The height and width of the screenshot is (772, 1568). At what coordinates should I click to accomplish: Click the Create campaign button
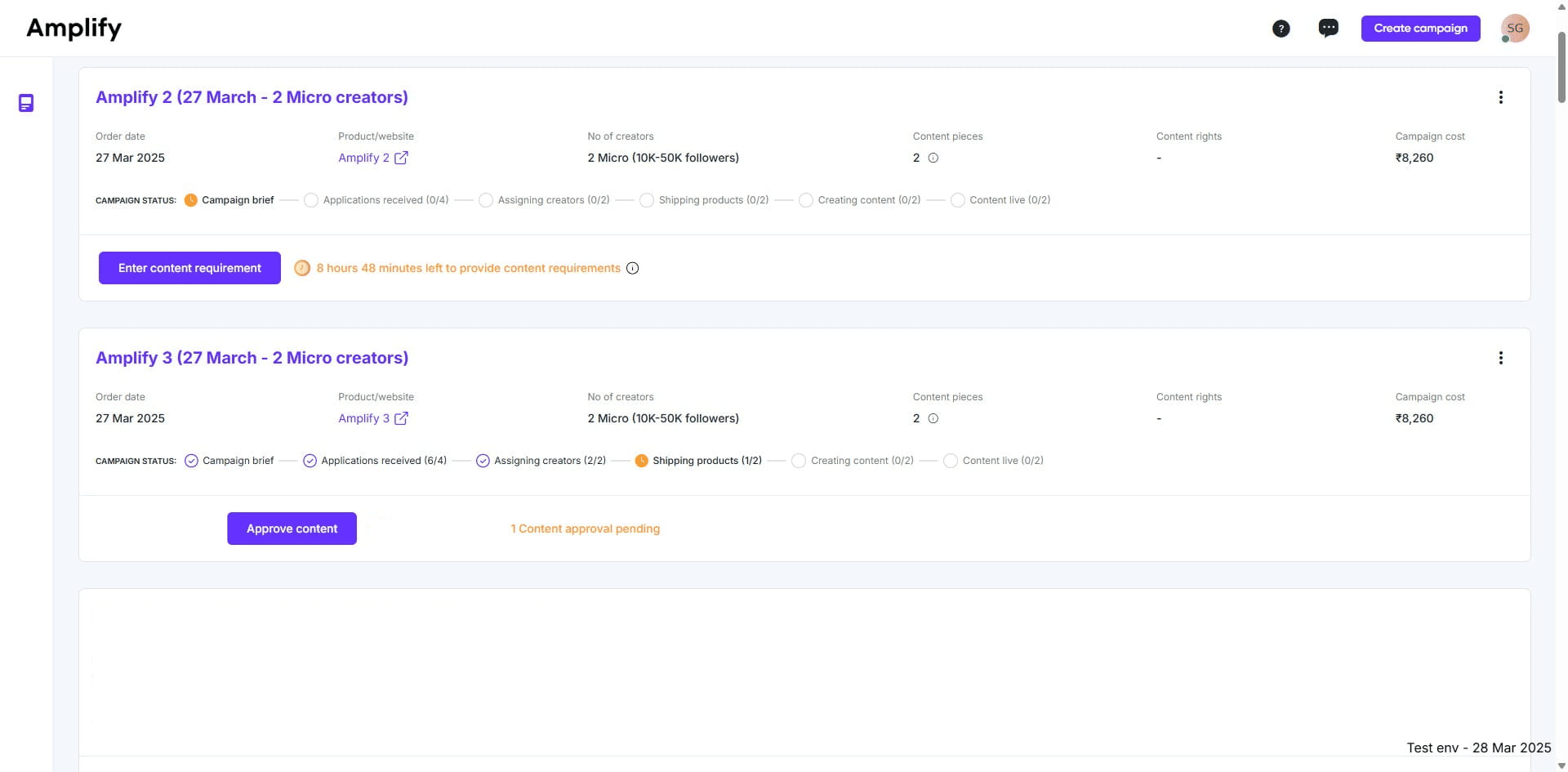pyautogui.click(x=1420, y=29)
